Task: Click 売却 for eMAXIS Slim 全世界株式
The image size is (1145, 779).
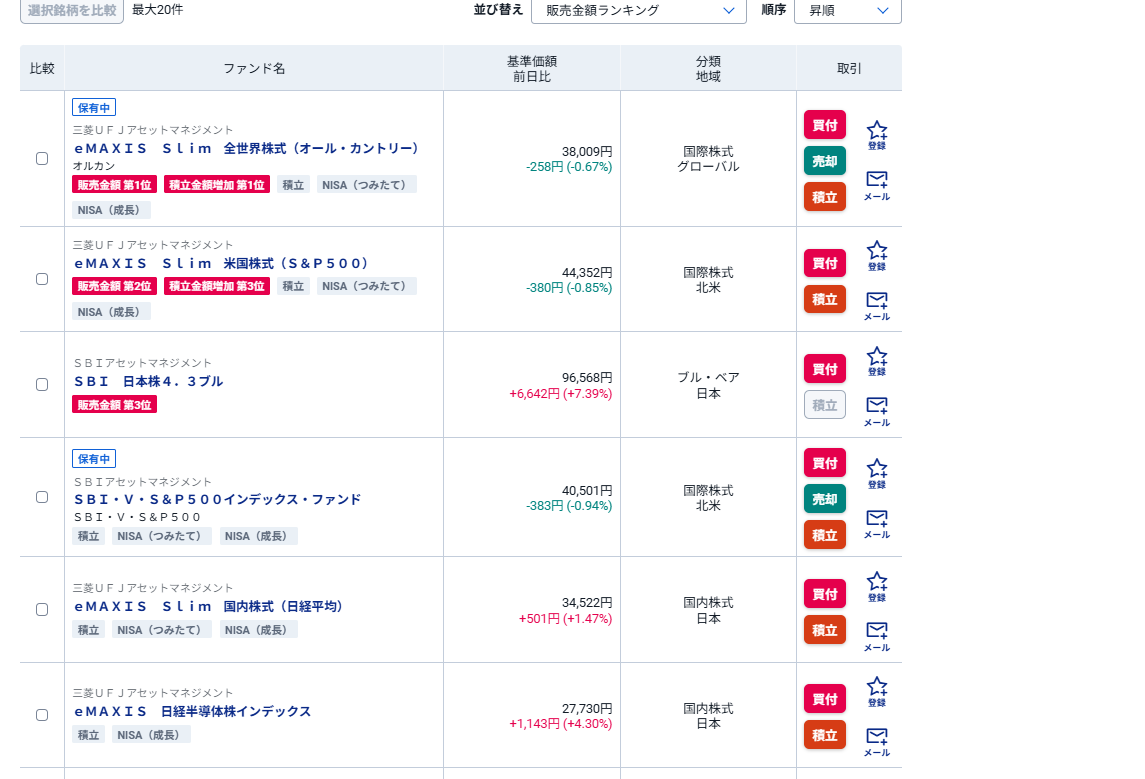Action: [824, 161]
